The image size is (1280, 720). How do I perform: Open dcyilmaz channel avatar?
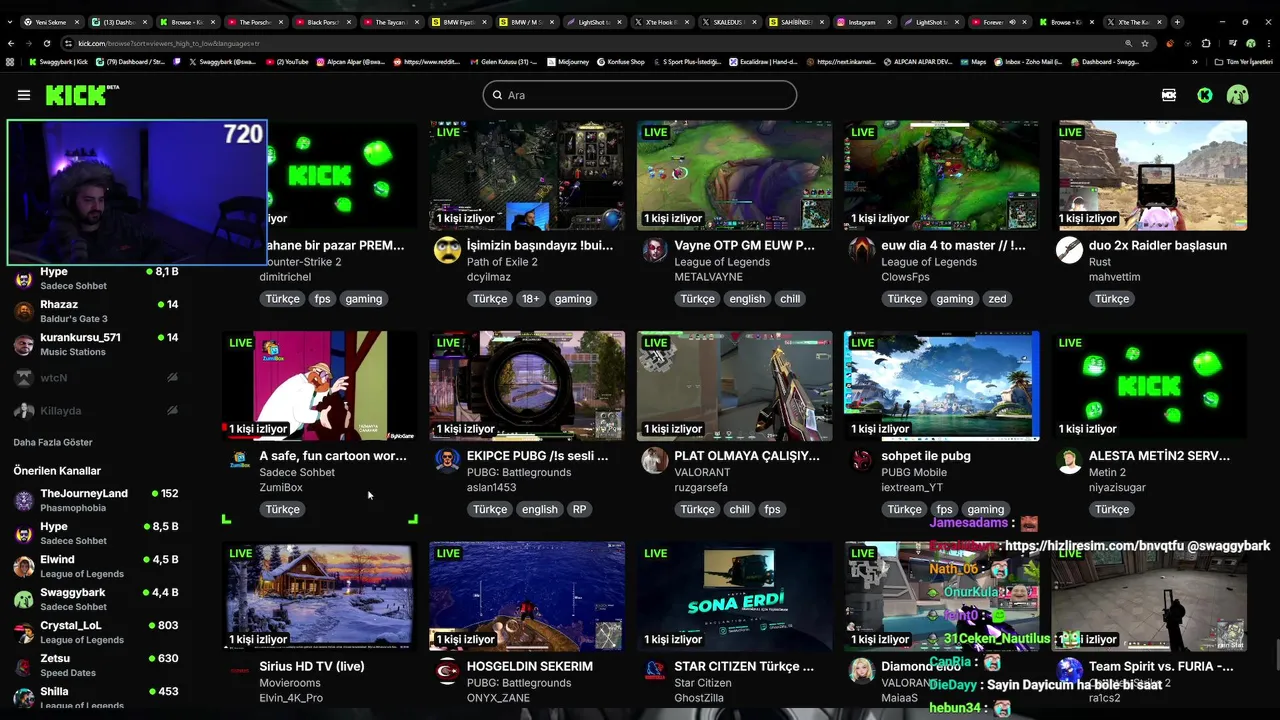pos(447,250)
